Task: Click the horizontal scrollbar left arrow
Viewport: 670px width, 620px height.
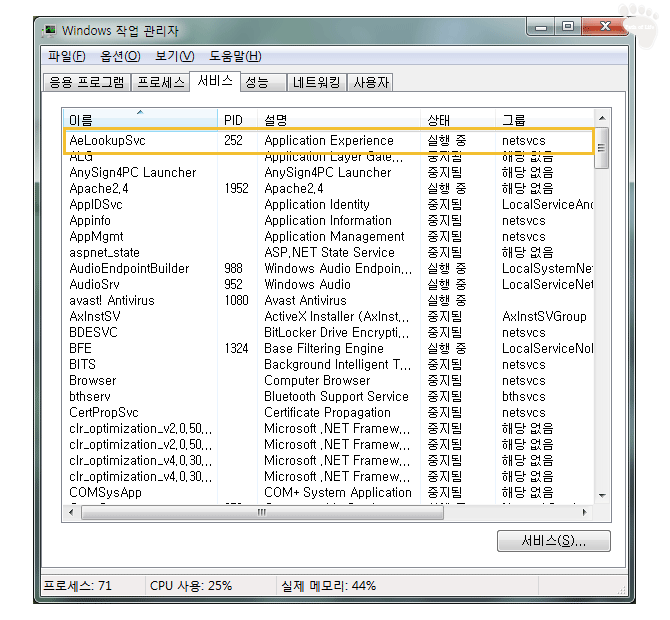Action: point(71,512)
